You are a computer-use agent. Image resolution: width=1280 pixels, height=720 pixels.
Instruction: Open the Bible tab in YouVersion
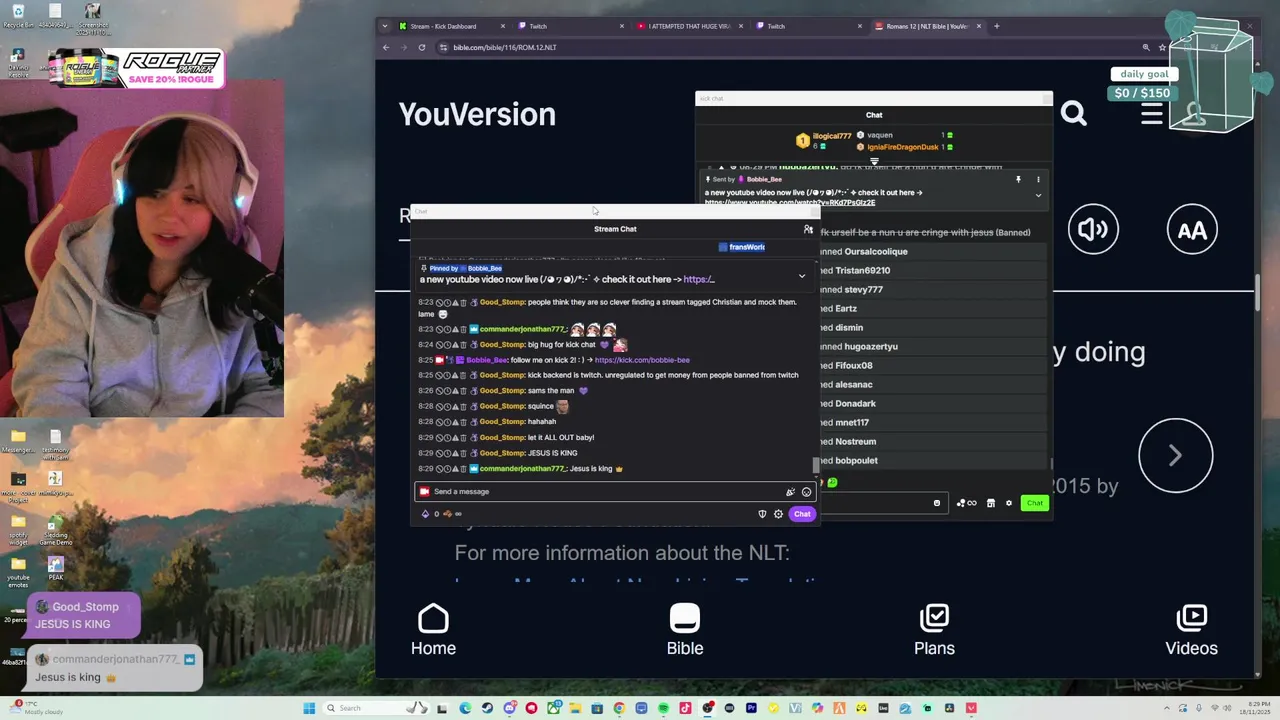coord(685,630)
